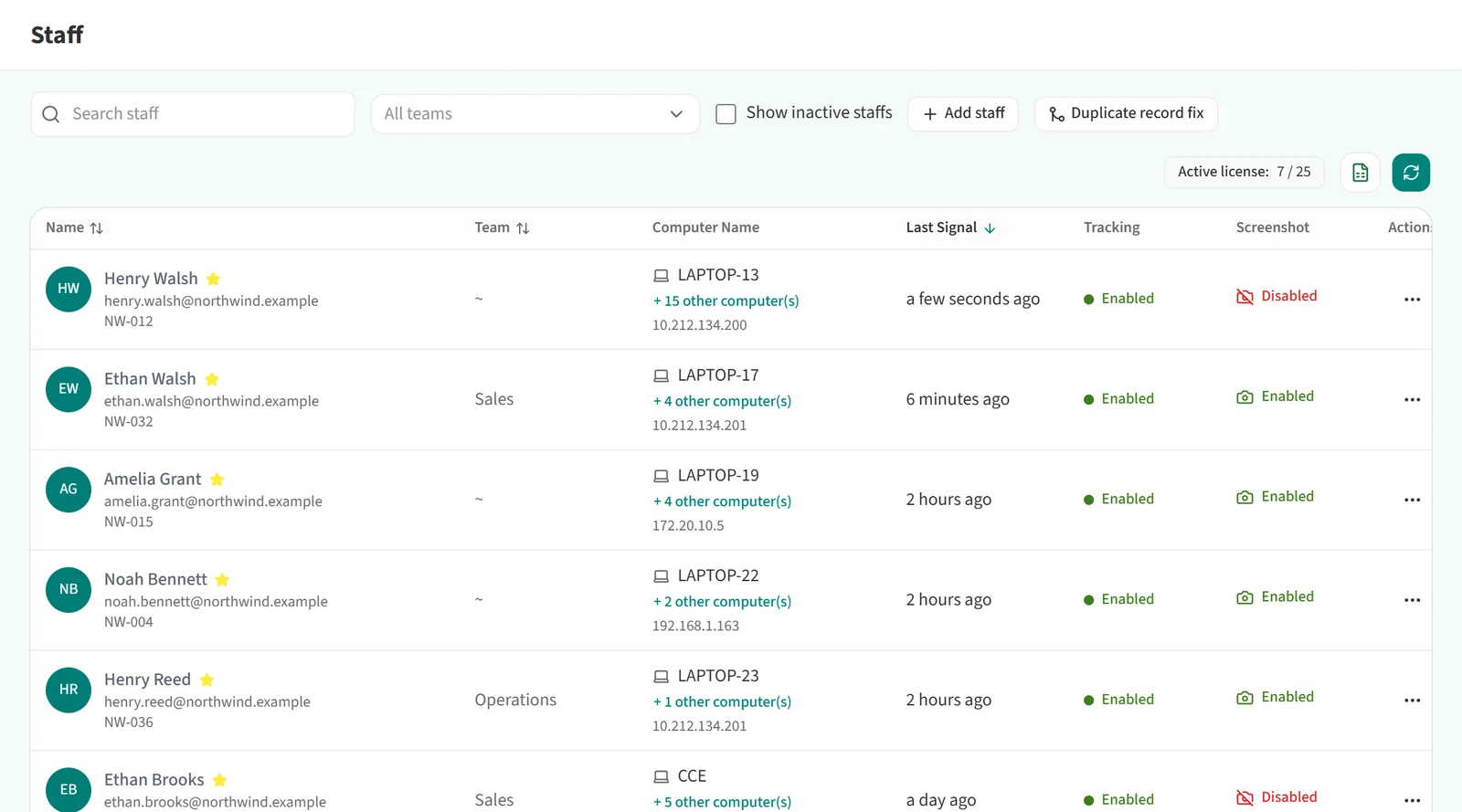Click the Computer Name column header
Viewport: 1462px width, 812px height.
tap(705, 227)
